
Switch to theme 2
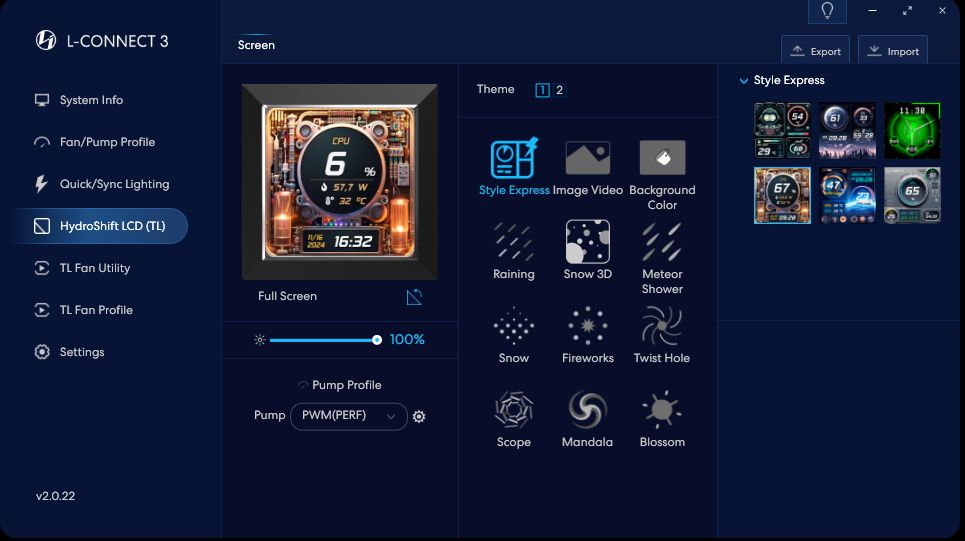(559, 90)
